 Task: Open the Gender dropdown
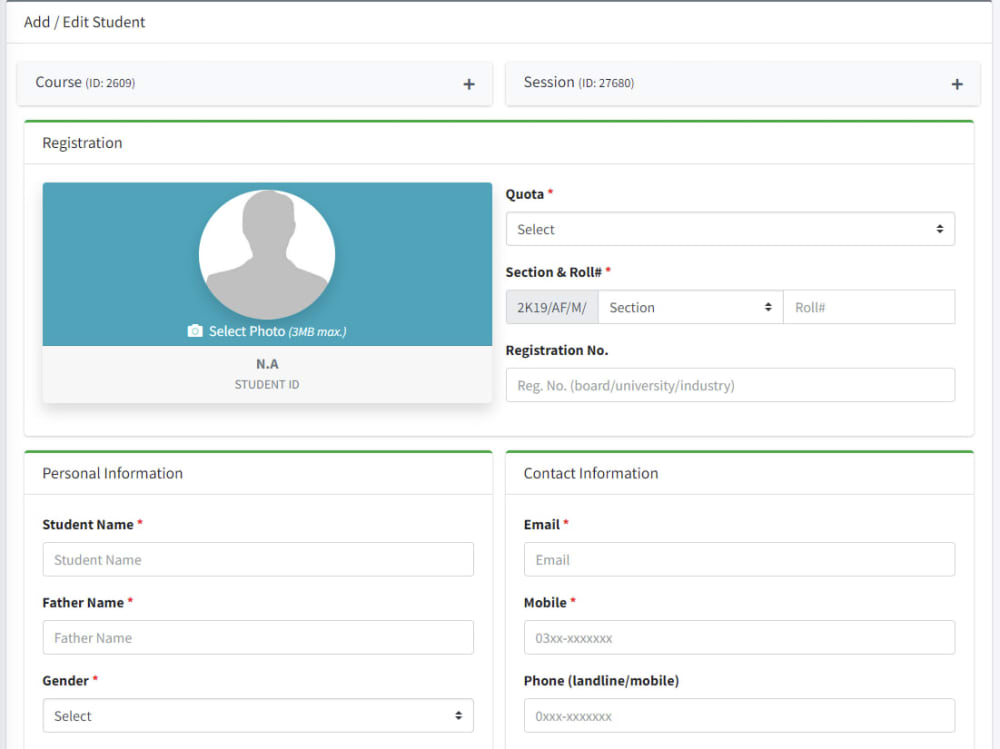tap(258, 716)
